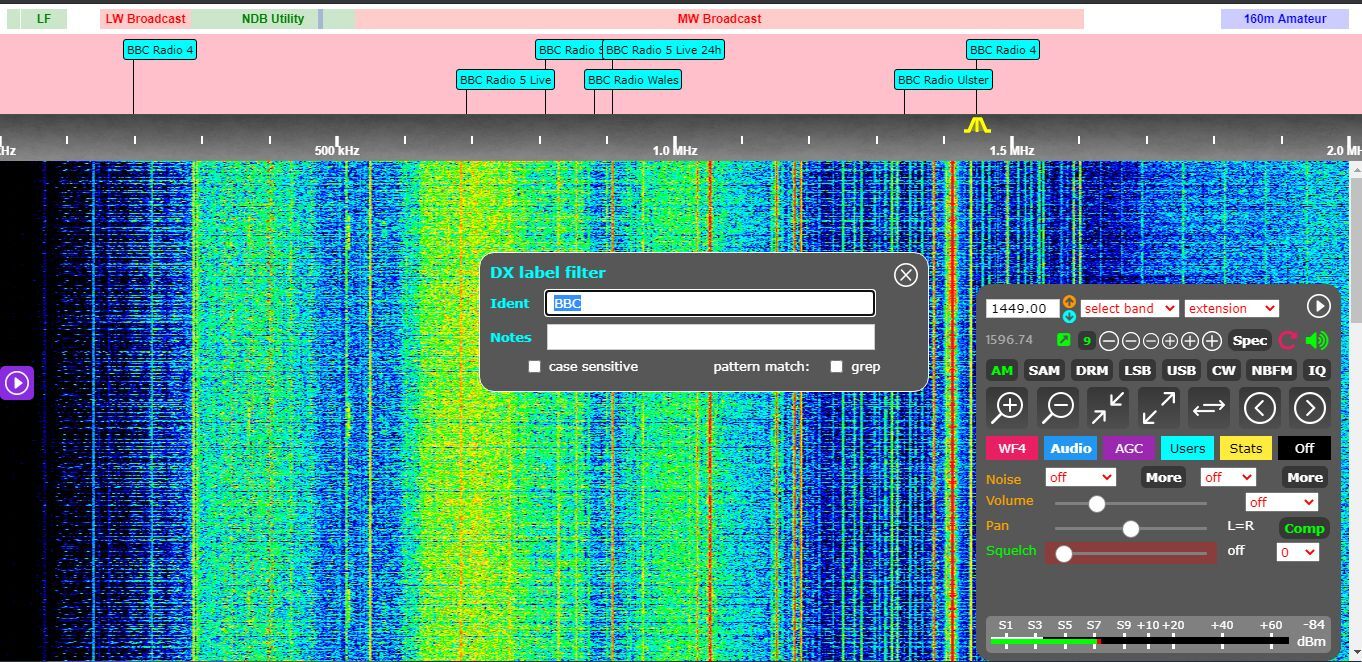Enable the case sensitive checkbox
Screen dimensions: 1362x662
[535, 367]
